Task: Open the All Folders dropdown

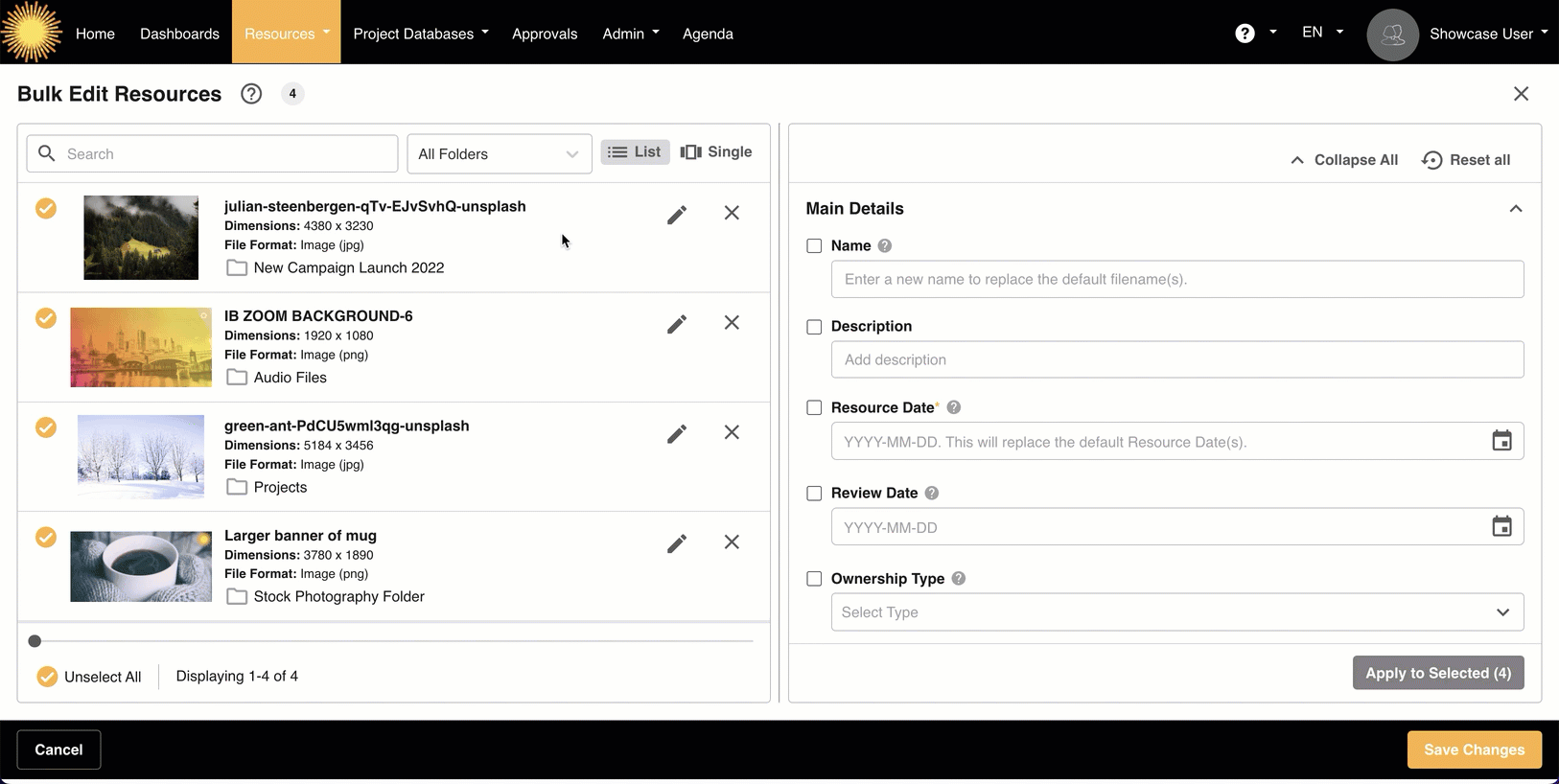Action: point(499,154)
